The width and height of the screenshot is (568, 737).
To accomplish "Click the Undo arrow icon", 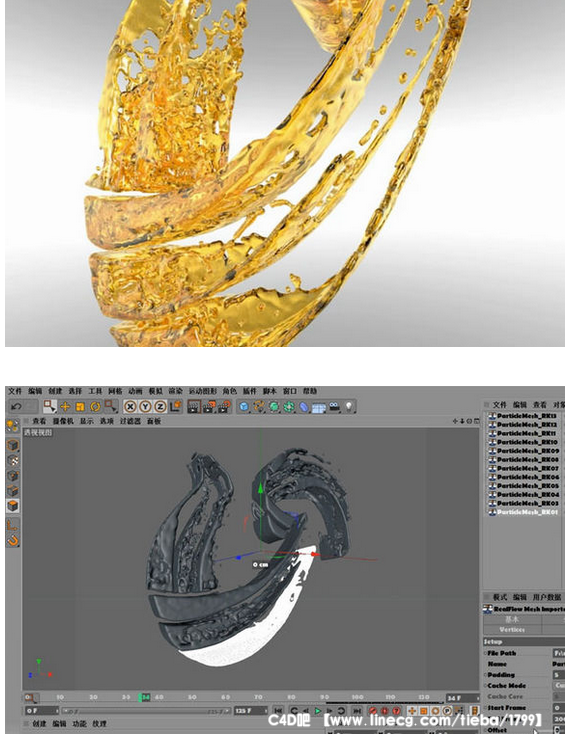I will 16,407.
